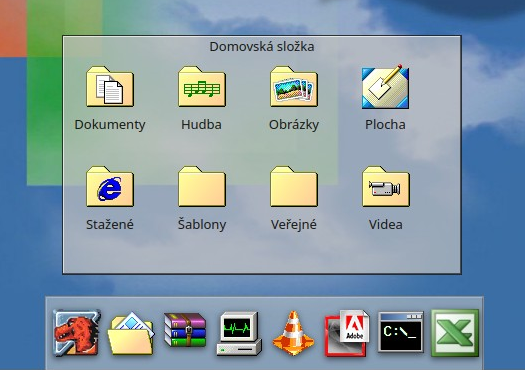Select the Hudba label text
This screenshot has height=370, width=525.
[x=202, y=125]
